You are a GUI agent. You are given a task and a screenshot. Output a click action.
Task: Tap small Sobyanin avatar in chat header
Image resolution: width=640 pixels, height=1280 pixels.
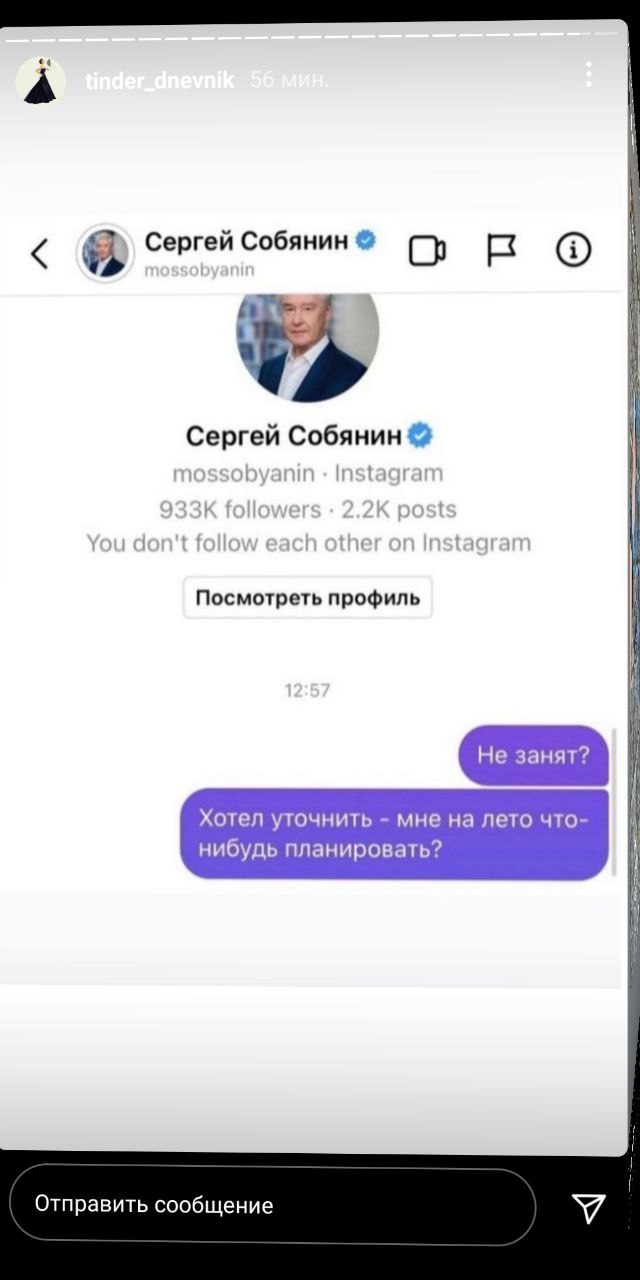[x=105, y=253]
